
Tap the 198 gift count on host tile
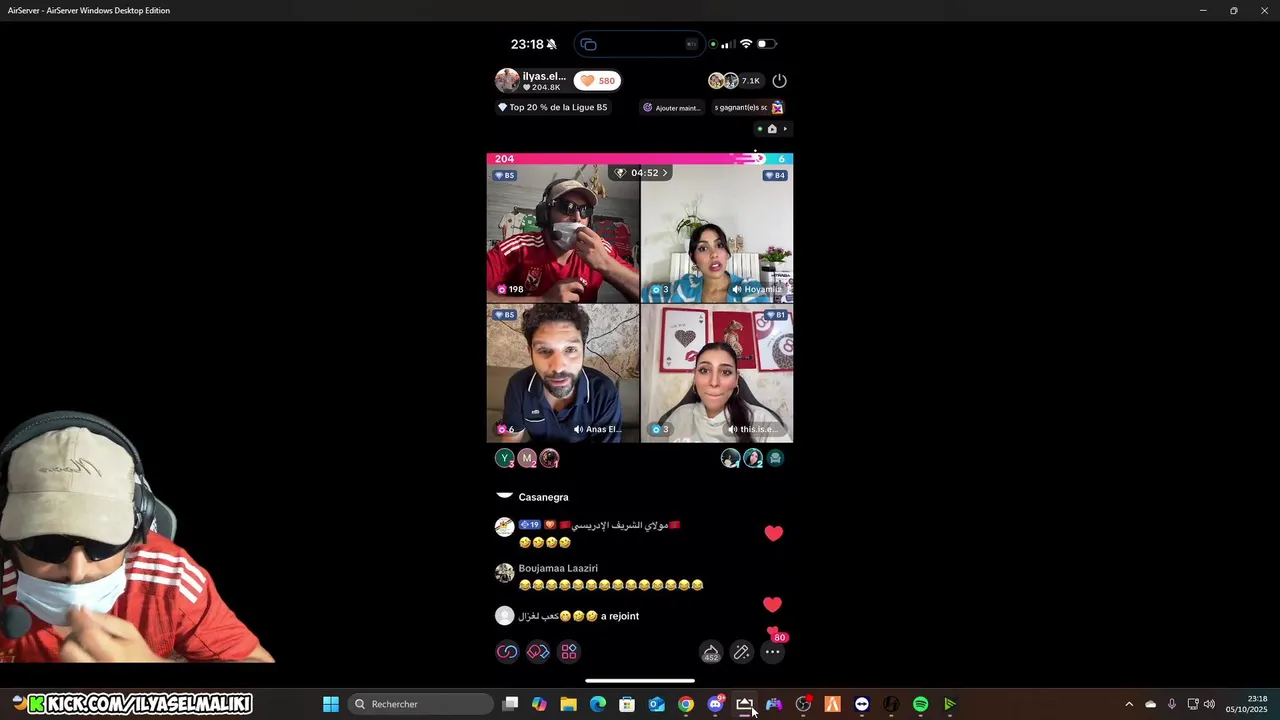510,289
